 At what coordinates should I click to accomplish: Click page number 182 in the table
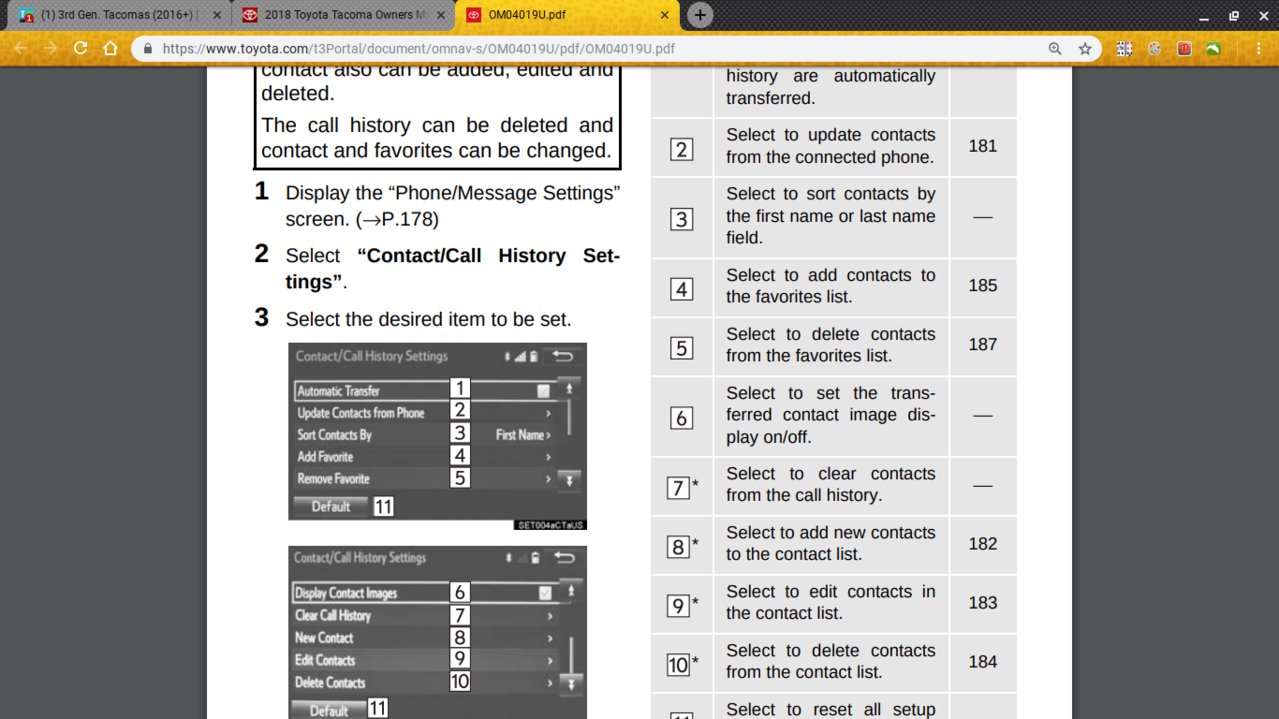983,544
